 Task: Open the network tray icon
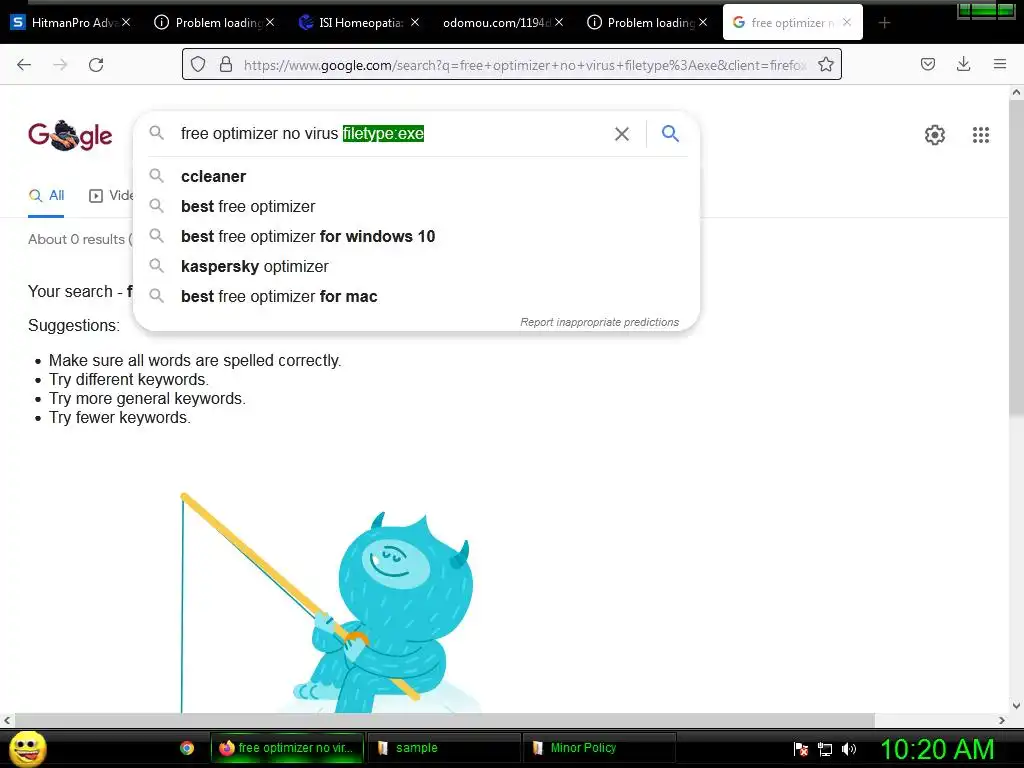point(825,749)
